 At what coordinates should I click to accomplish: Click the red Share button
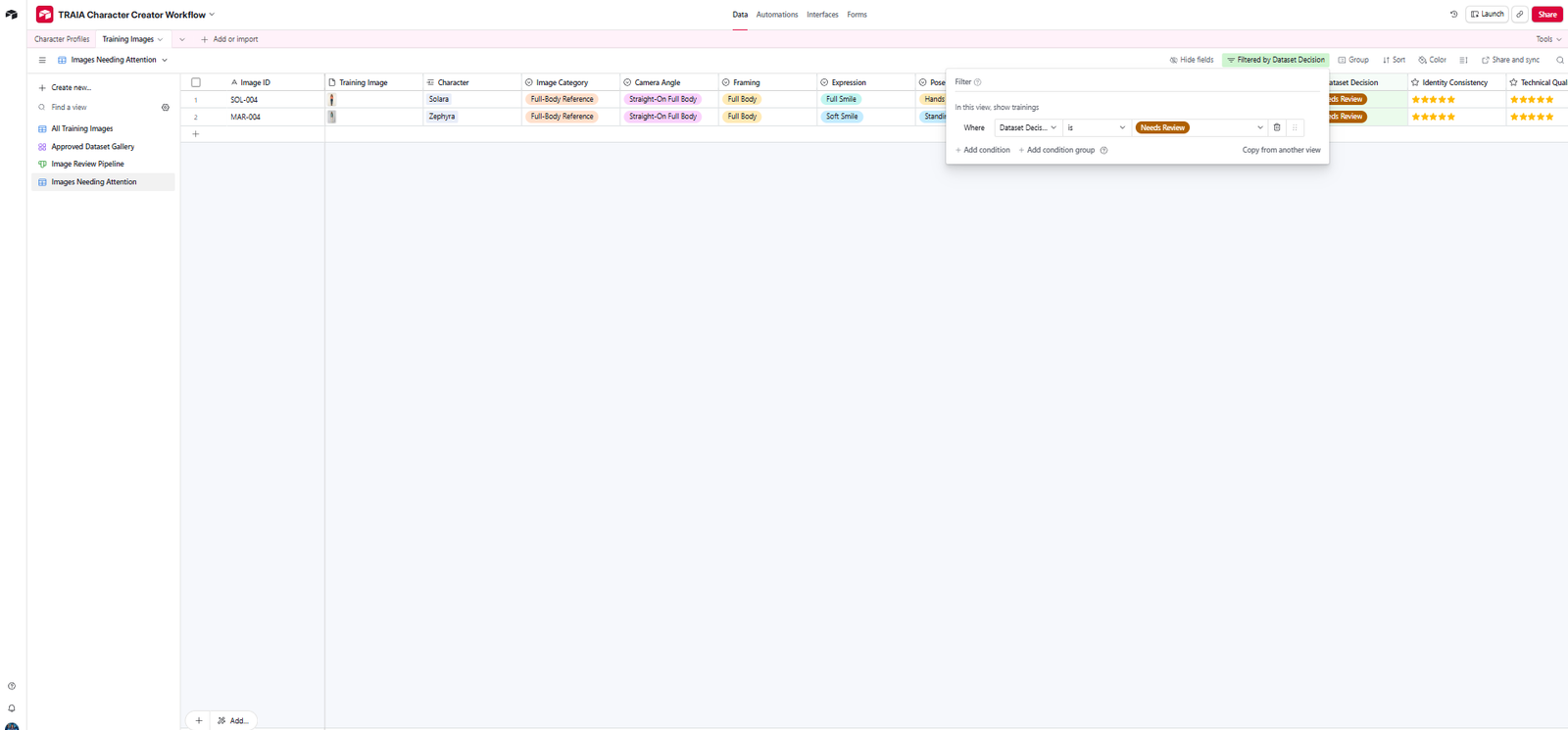[x=1547, y=15]
